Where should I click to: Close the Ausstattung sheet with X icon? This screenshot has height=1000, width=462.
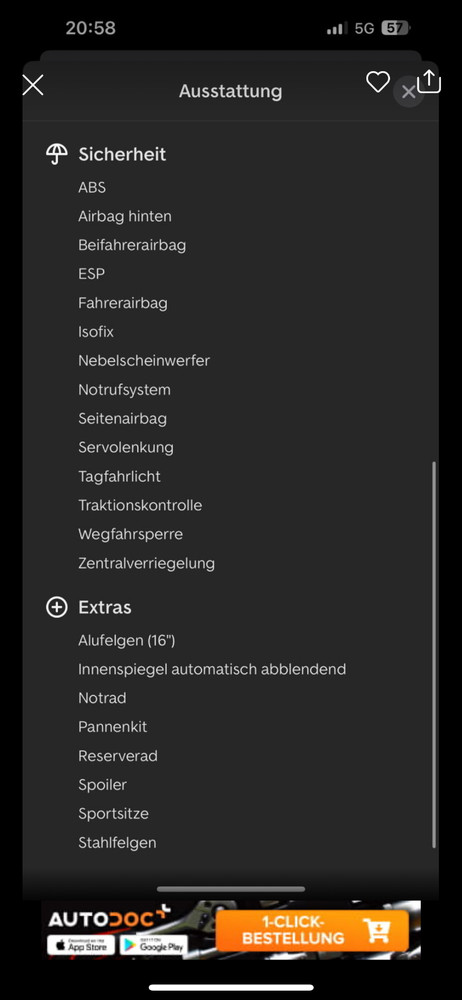click(x=33, y=85)
